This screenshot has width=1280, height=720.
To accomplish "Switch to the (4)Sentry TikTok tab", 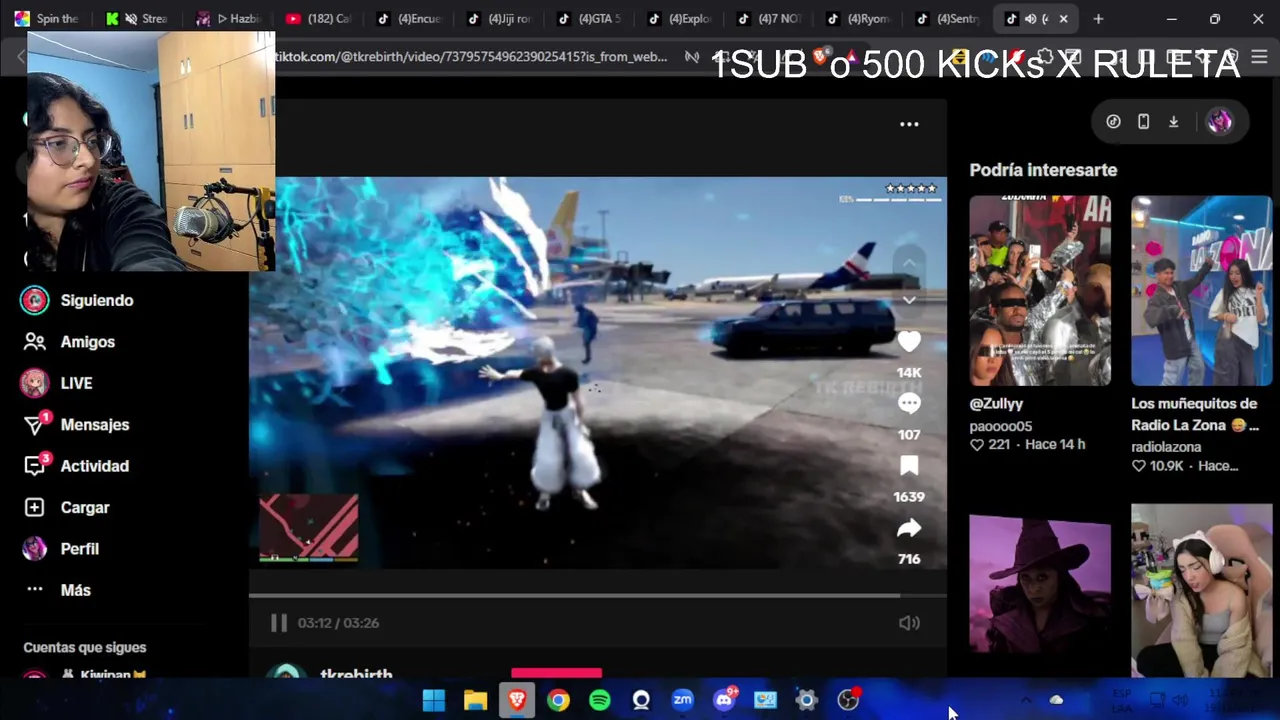I will click(948, 18).
